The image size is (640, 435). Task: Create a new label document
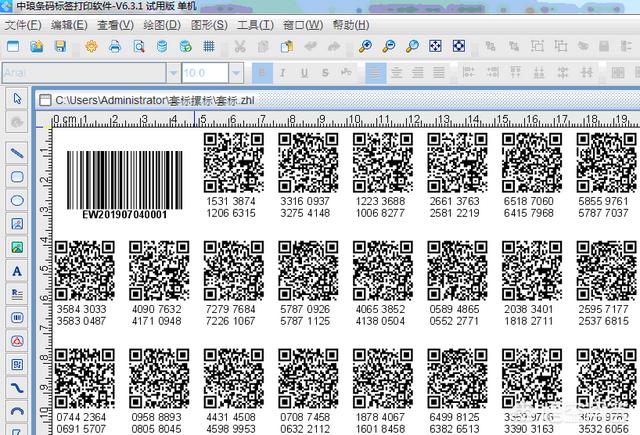(13, 47)
